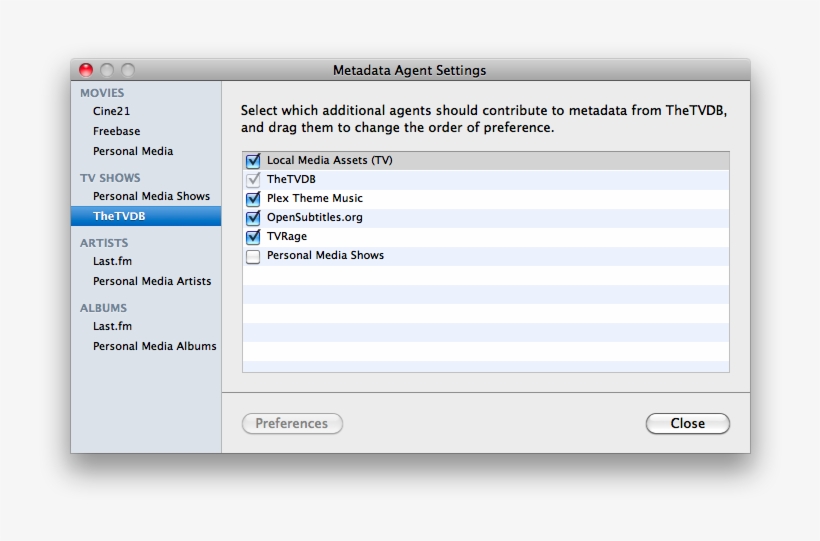Uncheck the Local Media Assets (TV) checkbox
The width and height of the screenshot is (820, 541).
[x=253, y=160]
